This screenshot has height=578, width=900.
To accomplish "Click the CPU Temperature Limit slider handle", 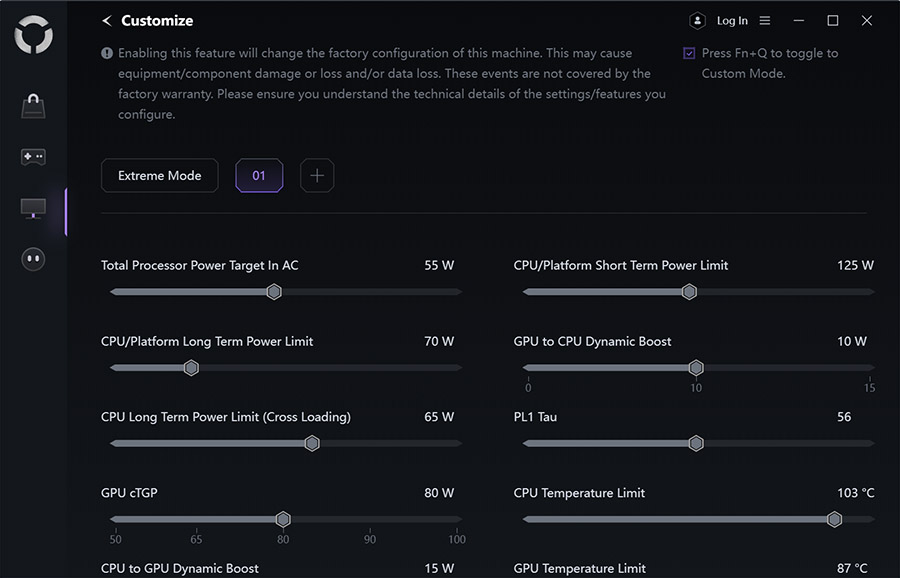I will (x=834, y=519).
